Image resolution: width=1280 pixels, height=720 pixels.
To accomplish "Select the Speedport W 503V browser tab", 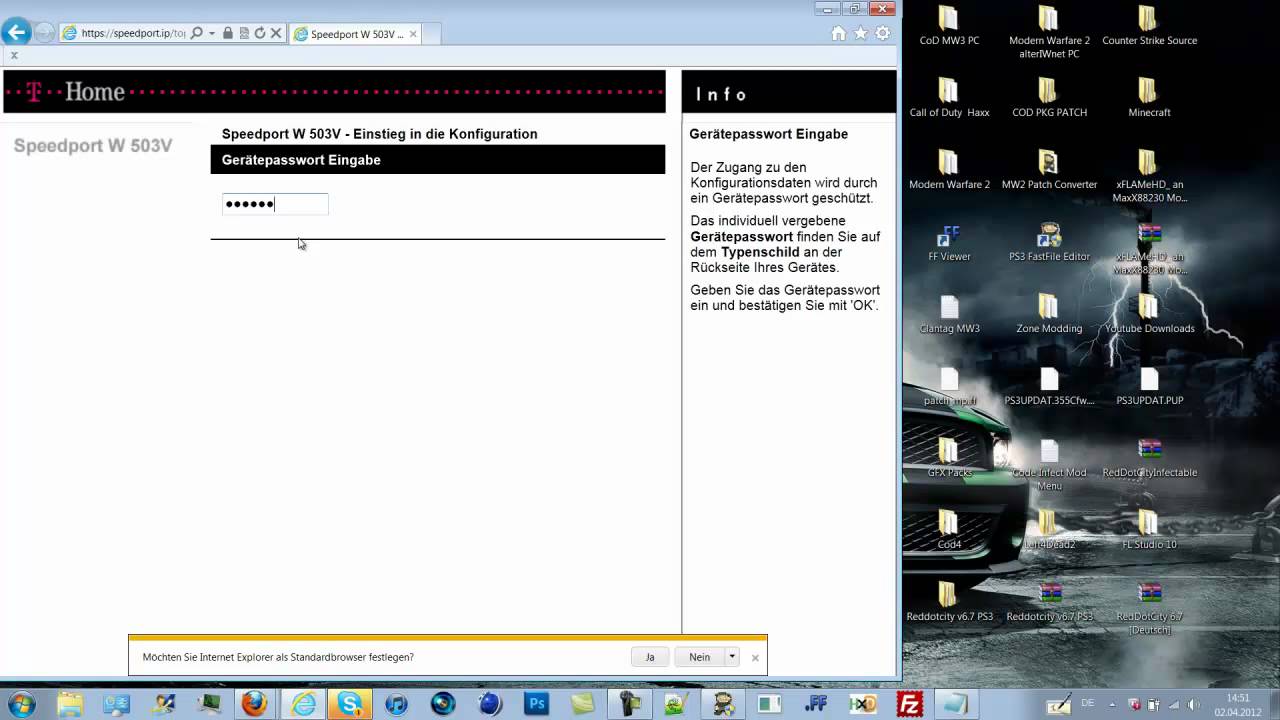I will tap(355, 34).
